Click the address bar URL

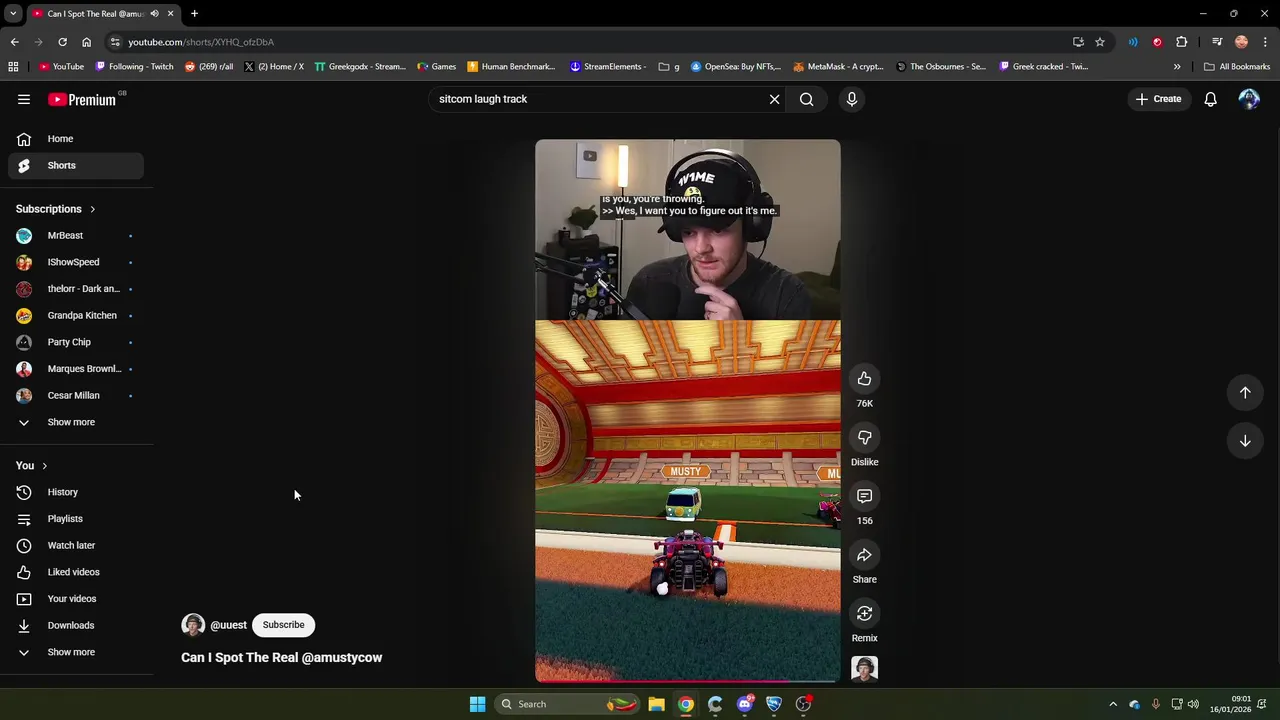click(x=201, y=42)
